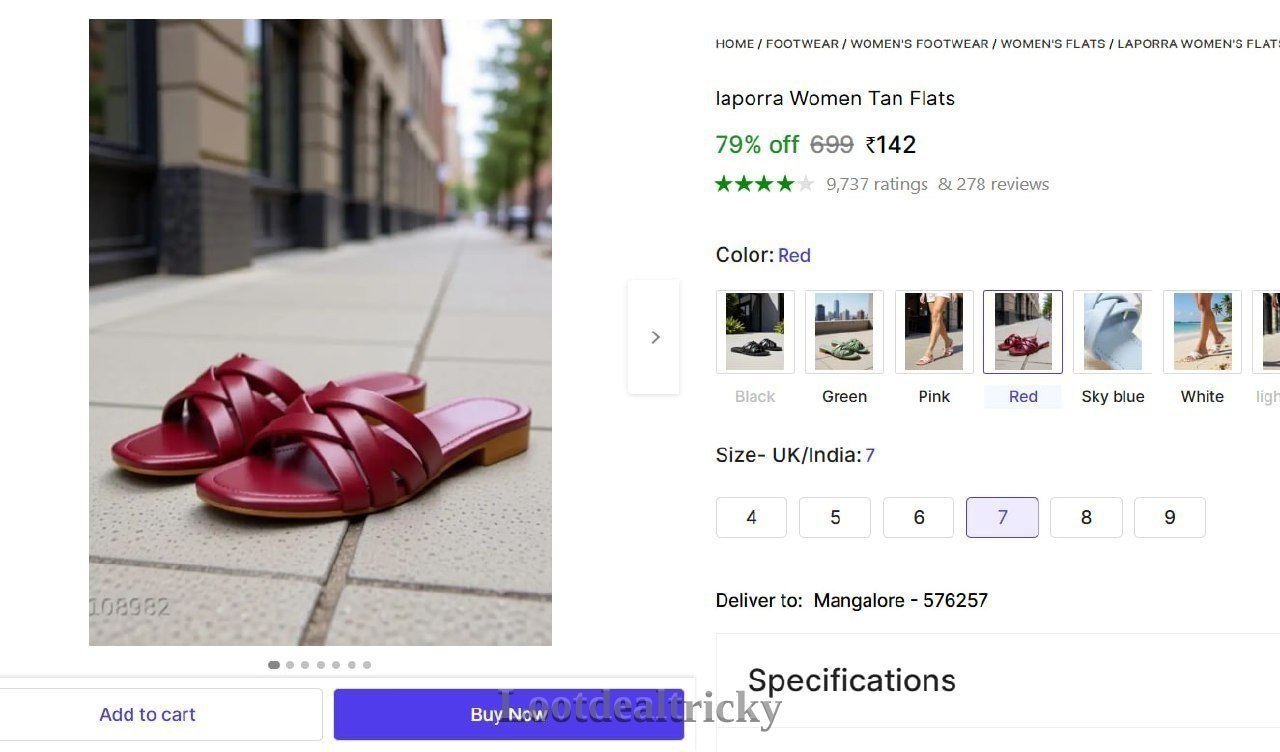Click the main red sandals product image

320,332
